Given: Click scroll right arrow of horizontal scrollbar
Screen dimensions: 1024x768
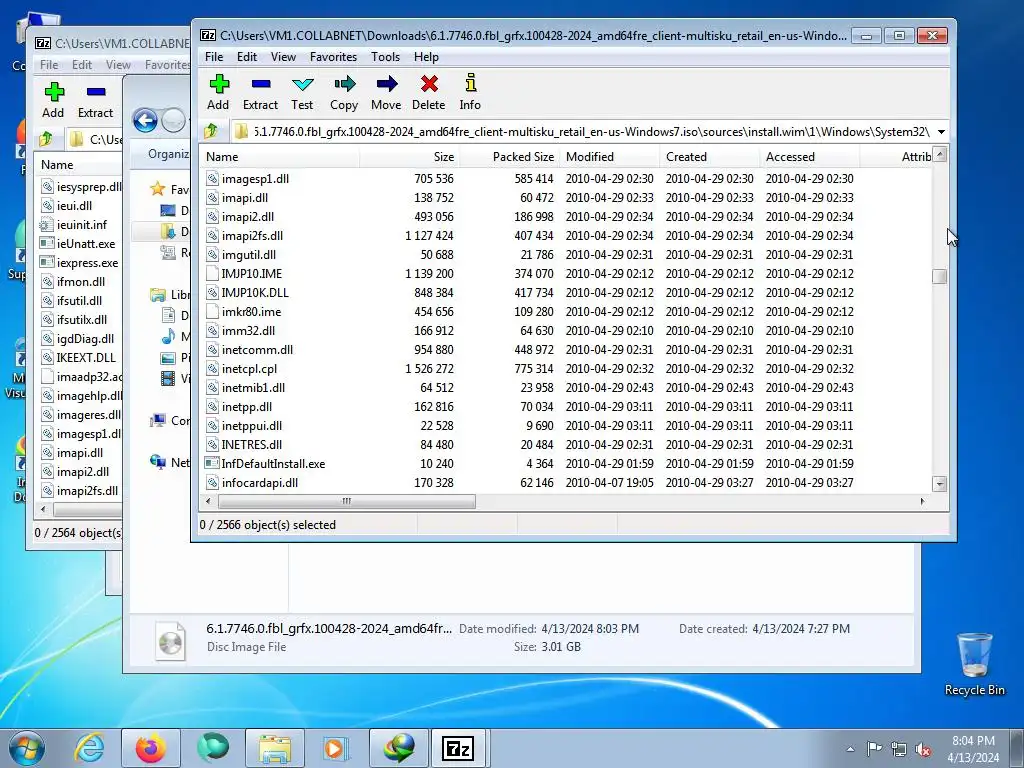Looking at the screenshot, I should coord(922,502).
